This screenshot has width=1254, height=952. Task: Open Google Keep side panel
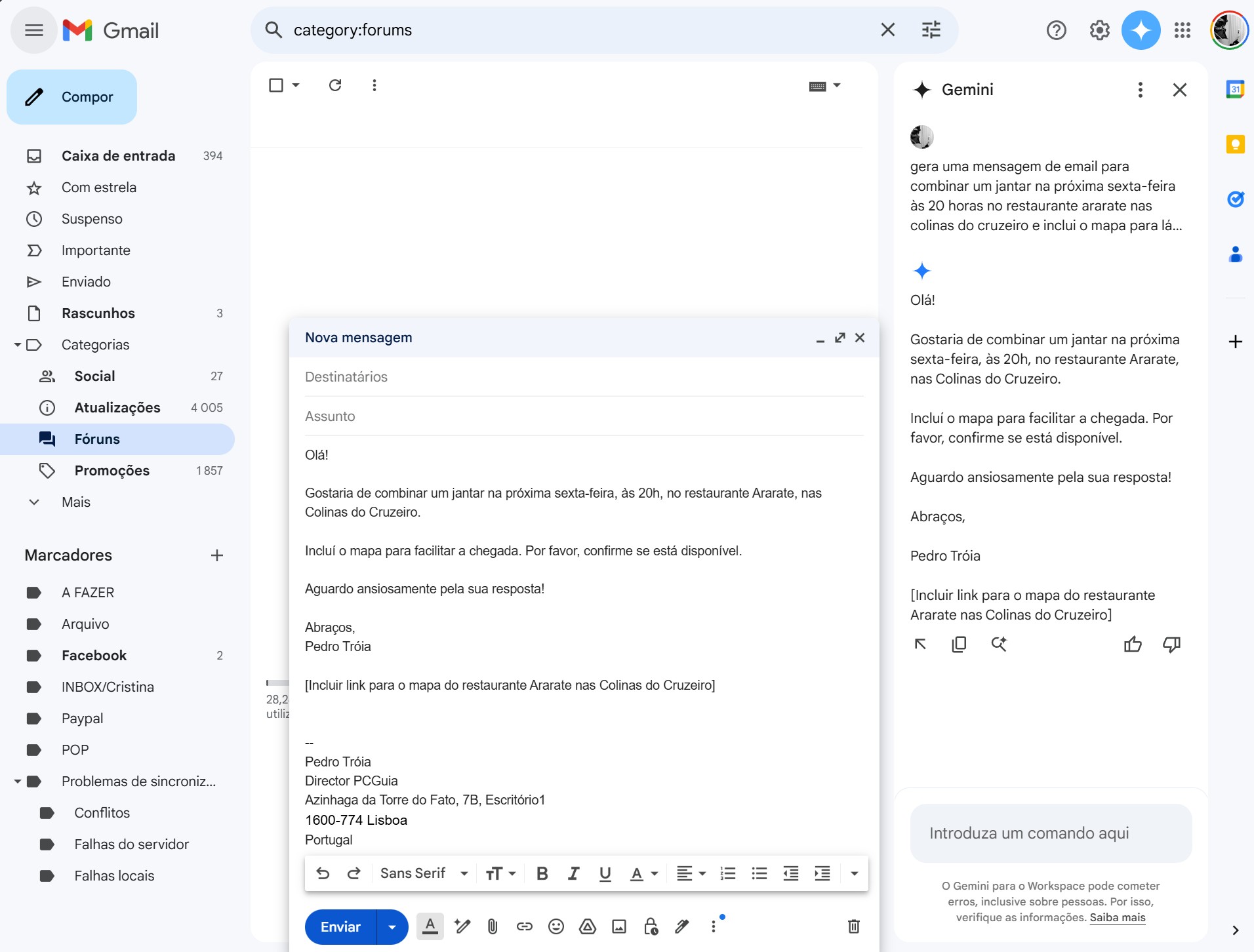pos(1235,144)
